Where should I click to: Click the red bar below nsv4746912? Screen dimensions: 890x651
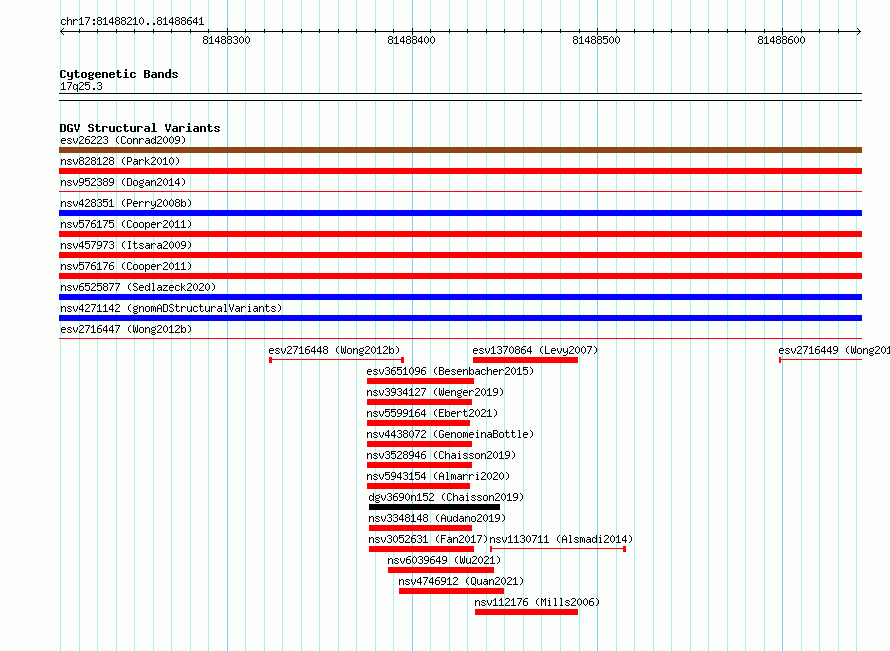[451, 591]
